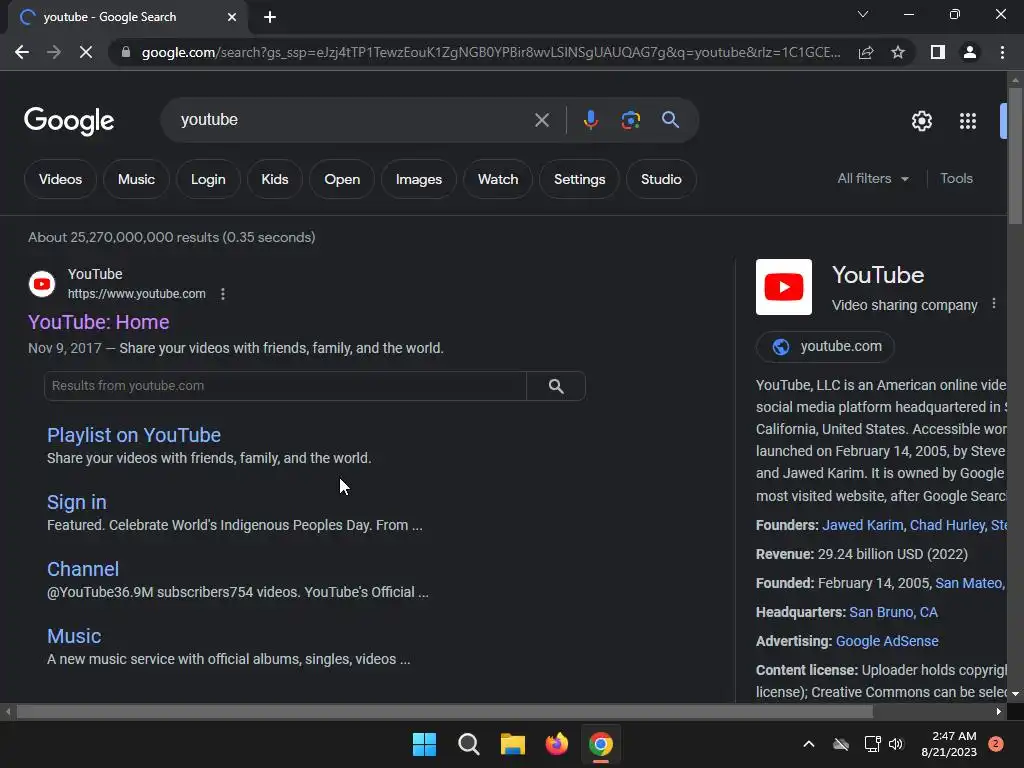Viewport: 1024px width, 768px height.
Task: Click the horizontal scrollbar thumb
Action: pyautogui.click(x=444, y=711)
